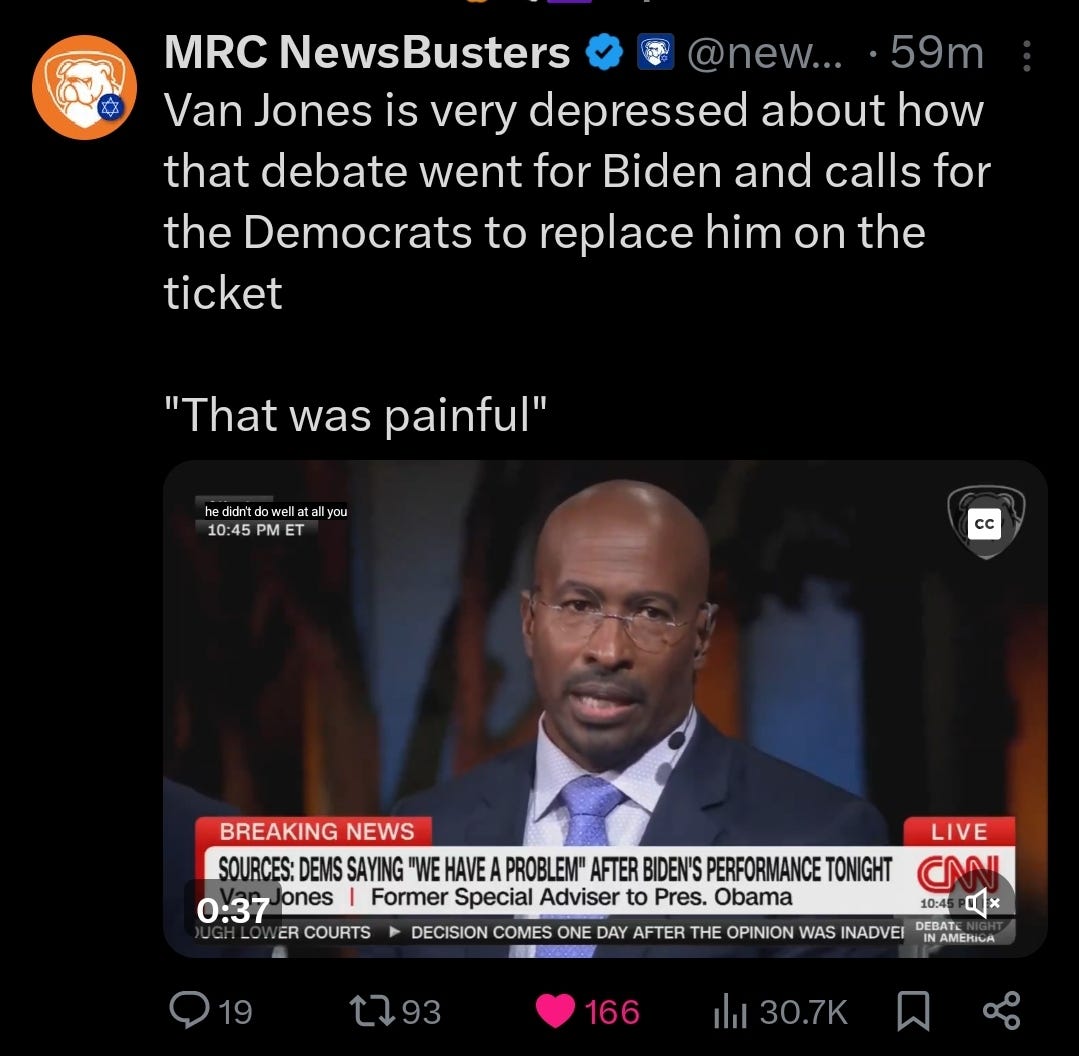Open the reply comment icon
The image size is (1079, 1056).
[189, 1010]
